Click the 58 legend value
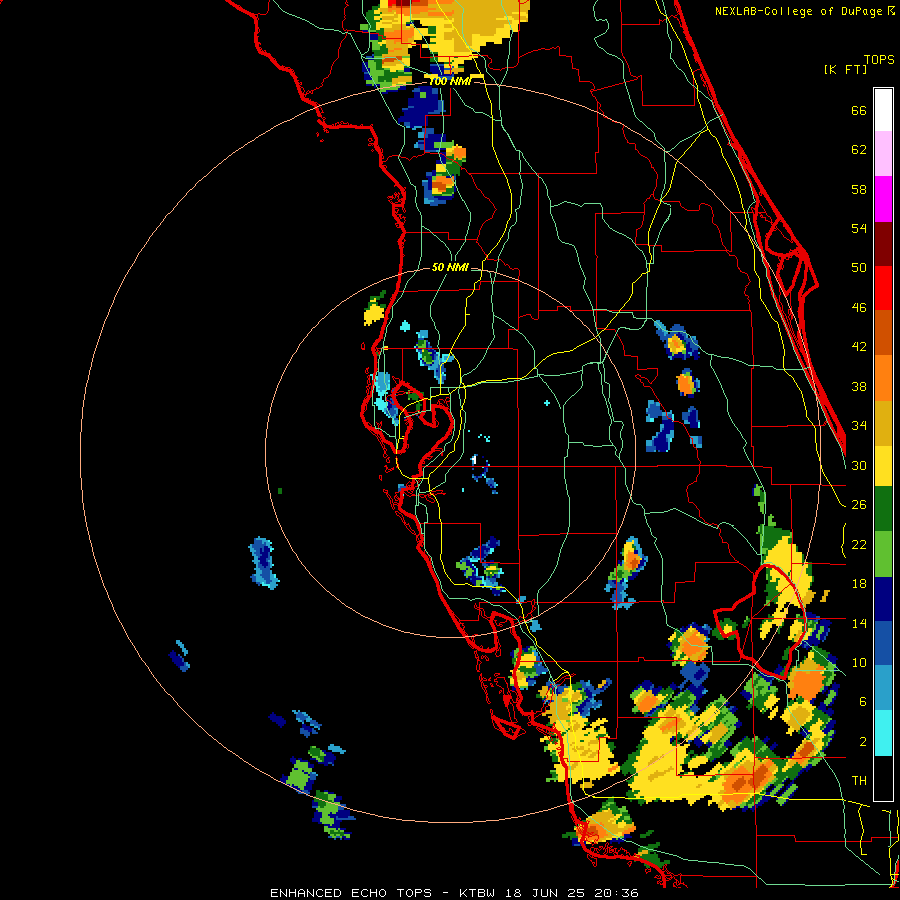Screen dimensions: 900x900 (x=859, y=189)
